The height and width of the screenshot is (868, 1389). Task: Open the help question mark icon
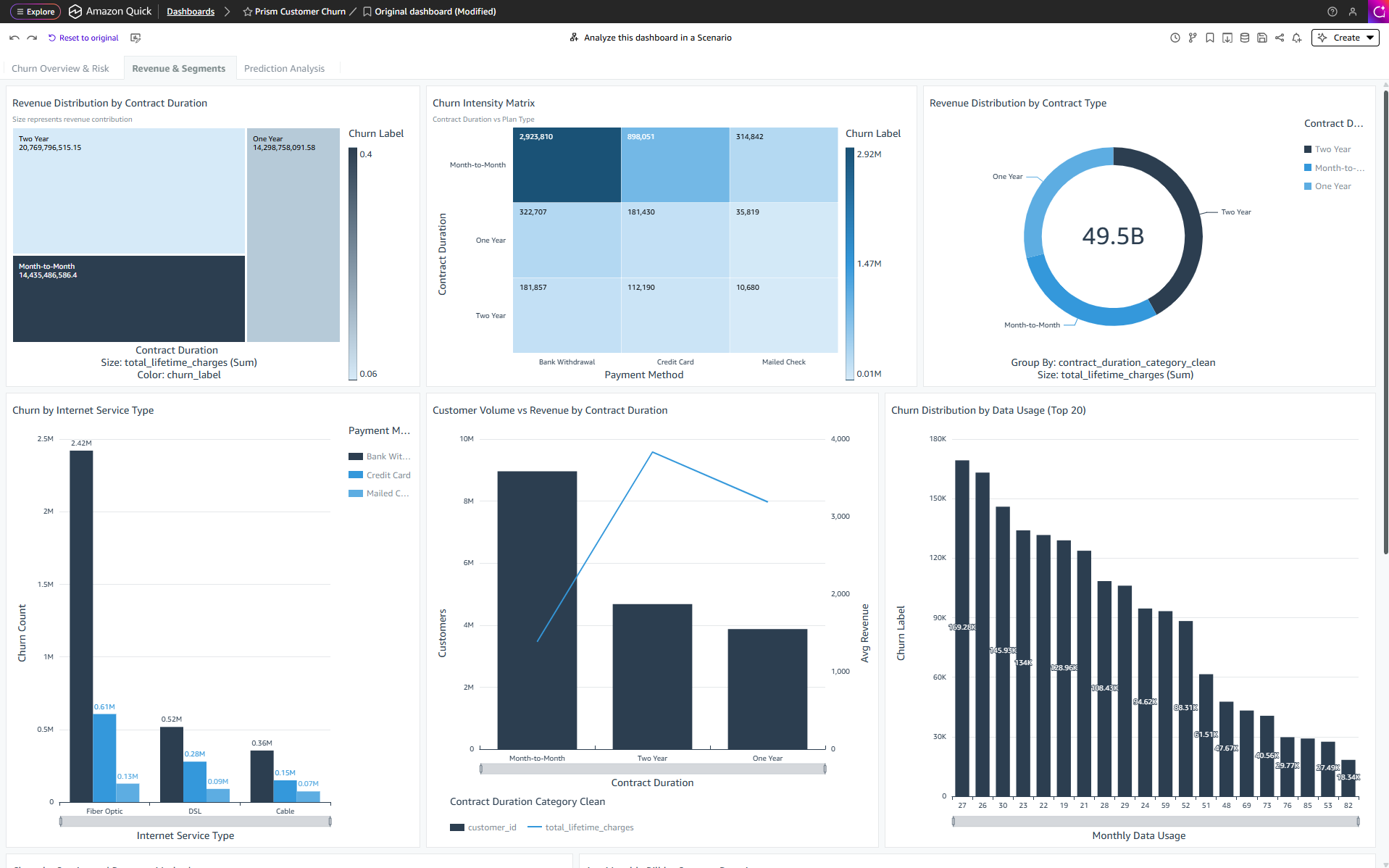[1332, 12]
